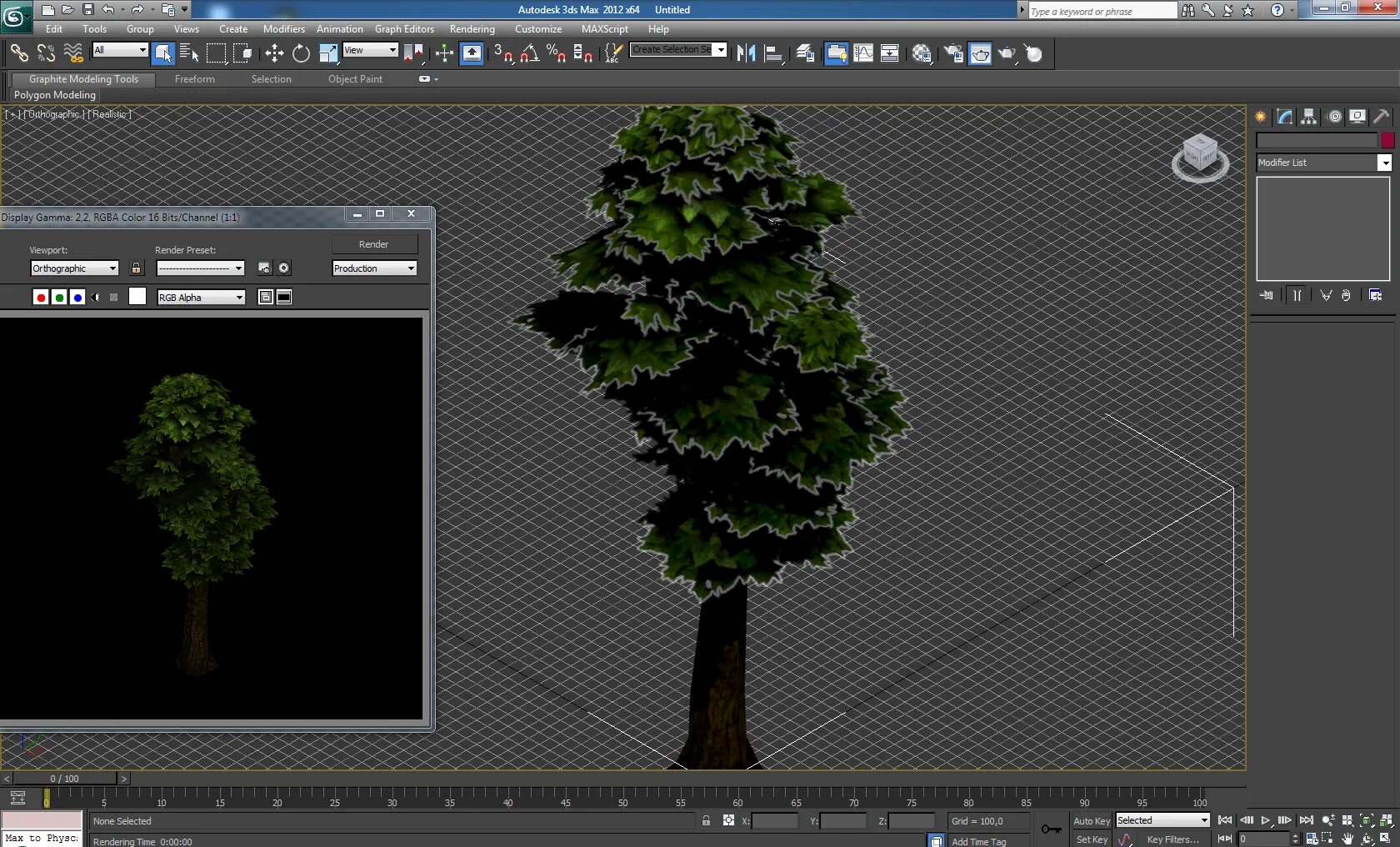The height and width of the screenshot is (847, 1400).
Task: Toggle the red channel in render window
Action: pyautogui.click(x=41, y=298)
